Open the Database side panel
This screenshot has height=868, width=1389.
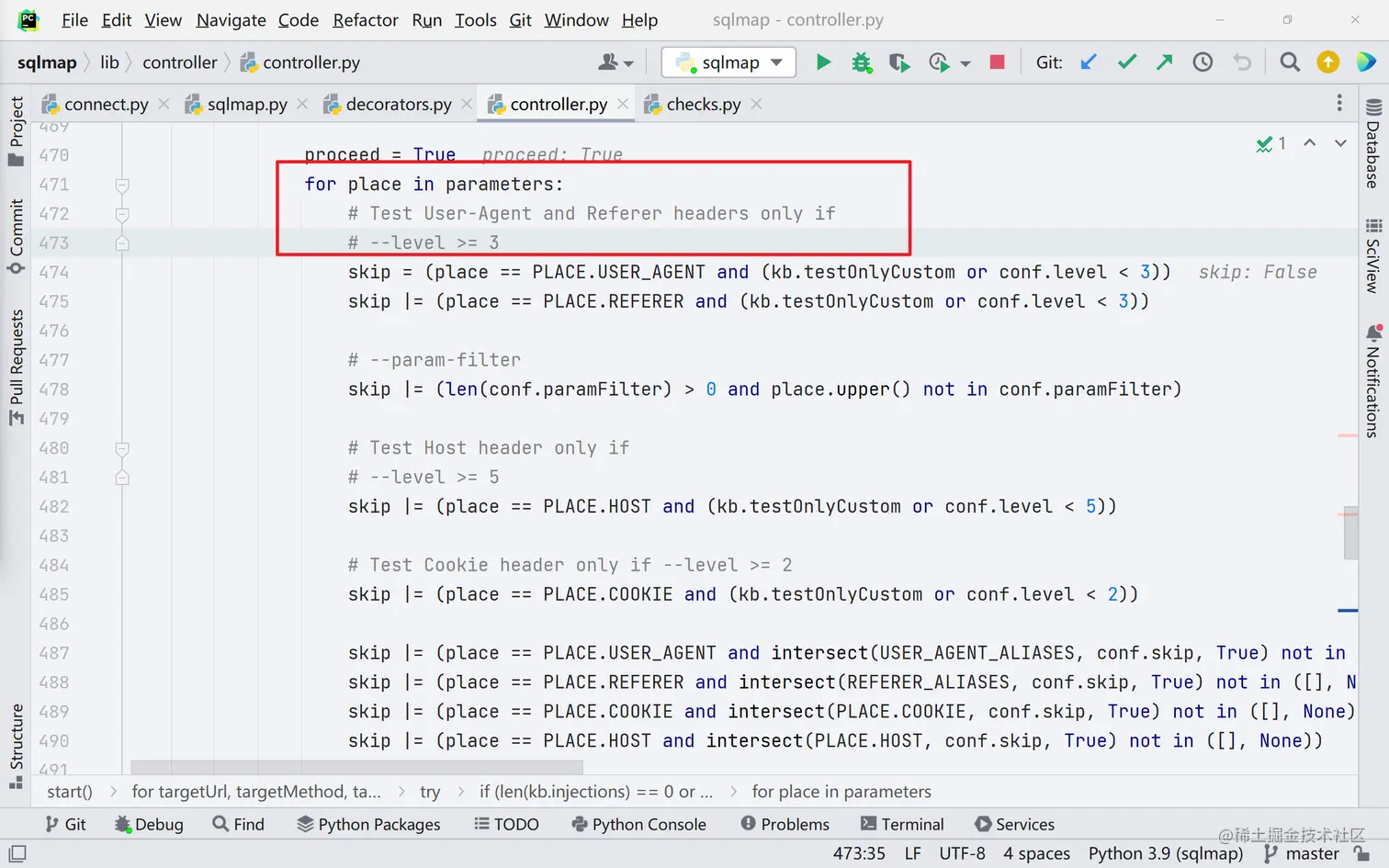pos(1373,143)
